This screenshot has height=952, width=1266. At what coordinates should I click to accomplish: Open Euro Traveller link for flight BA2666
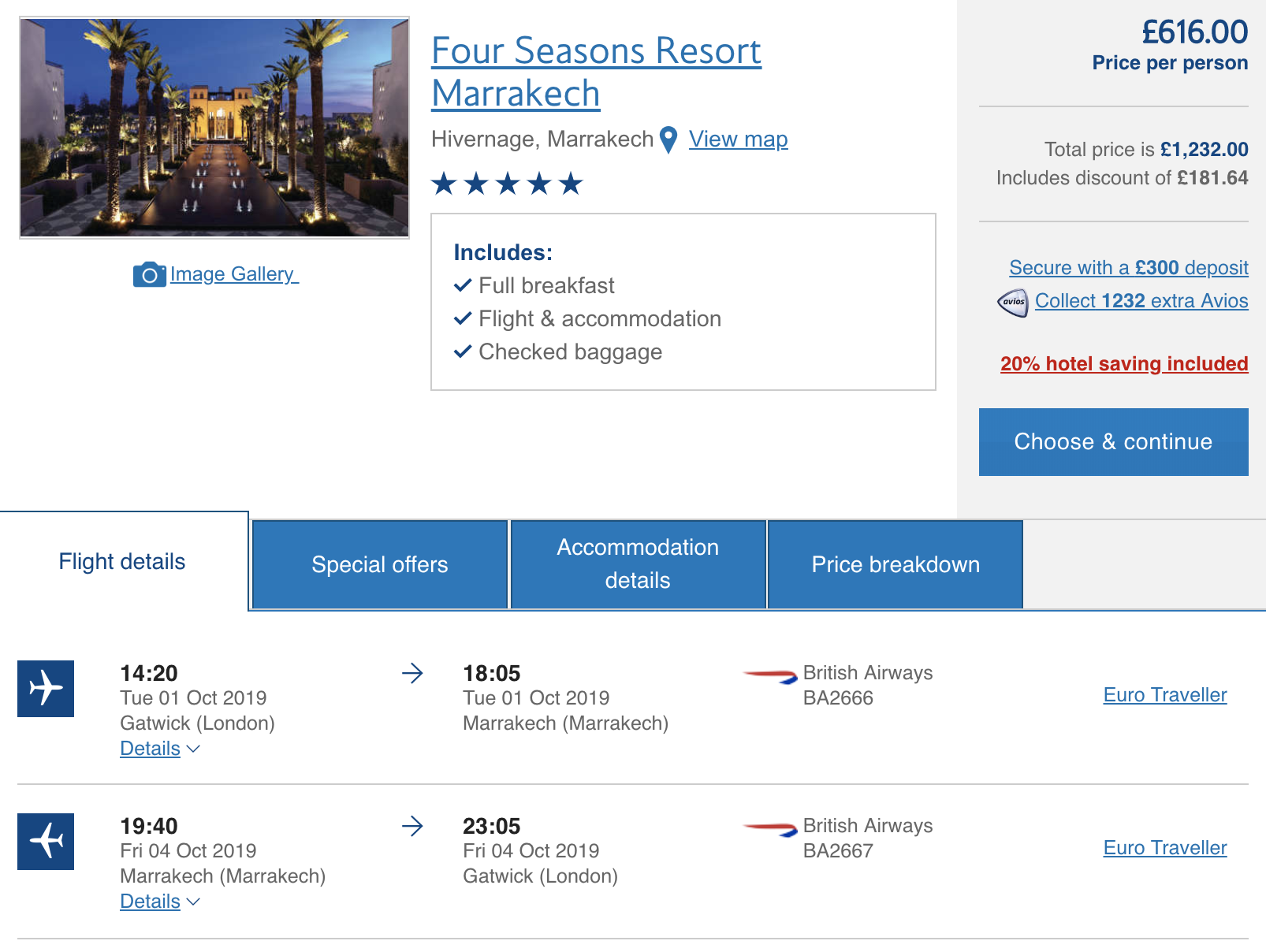(x=1164, y=695)
